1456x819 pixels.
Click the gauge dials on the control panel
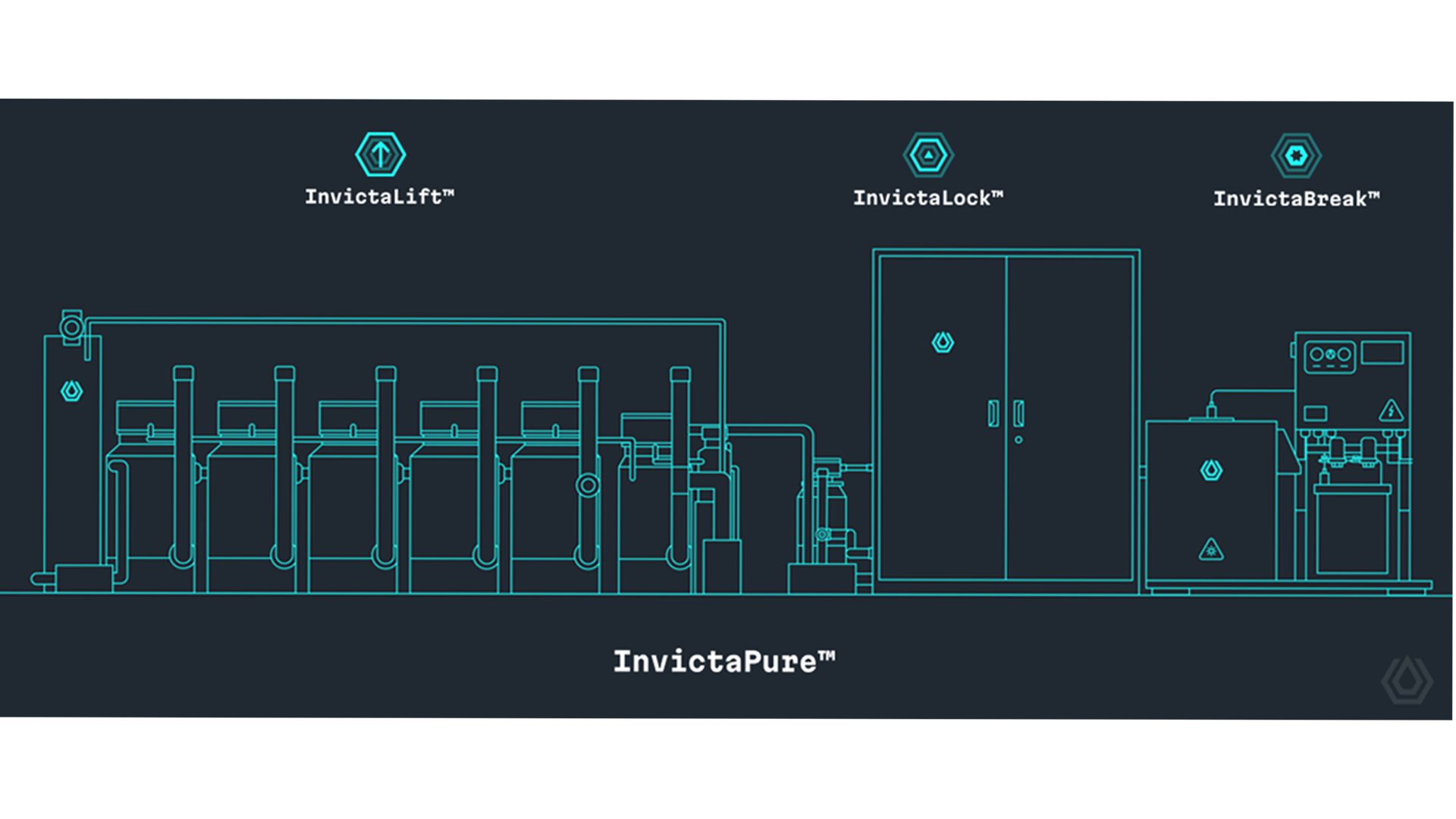click(1330, 355)
